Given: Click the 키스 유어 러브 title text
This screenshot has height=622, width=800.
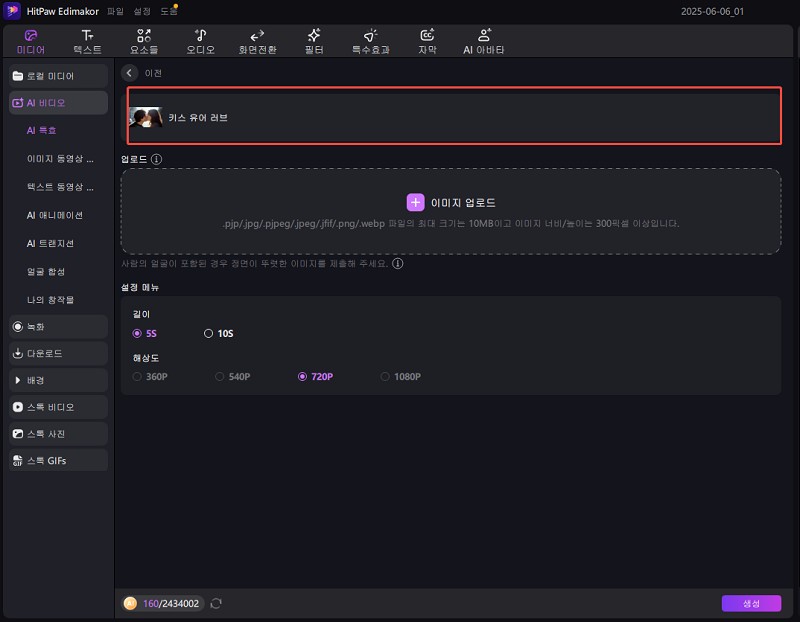Looking at the screenshot, I should click(x=198, y=117).
